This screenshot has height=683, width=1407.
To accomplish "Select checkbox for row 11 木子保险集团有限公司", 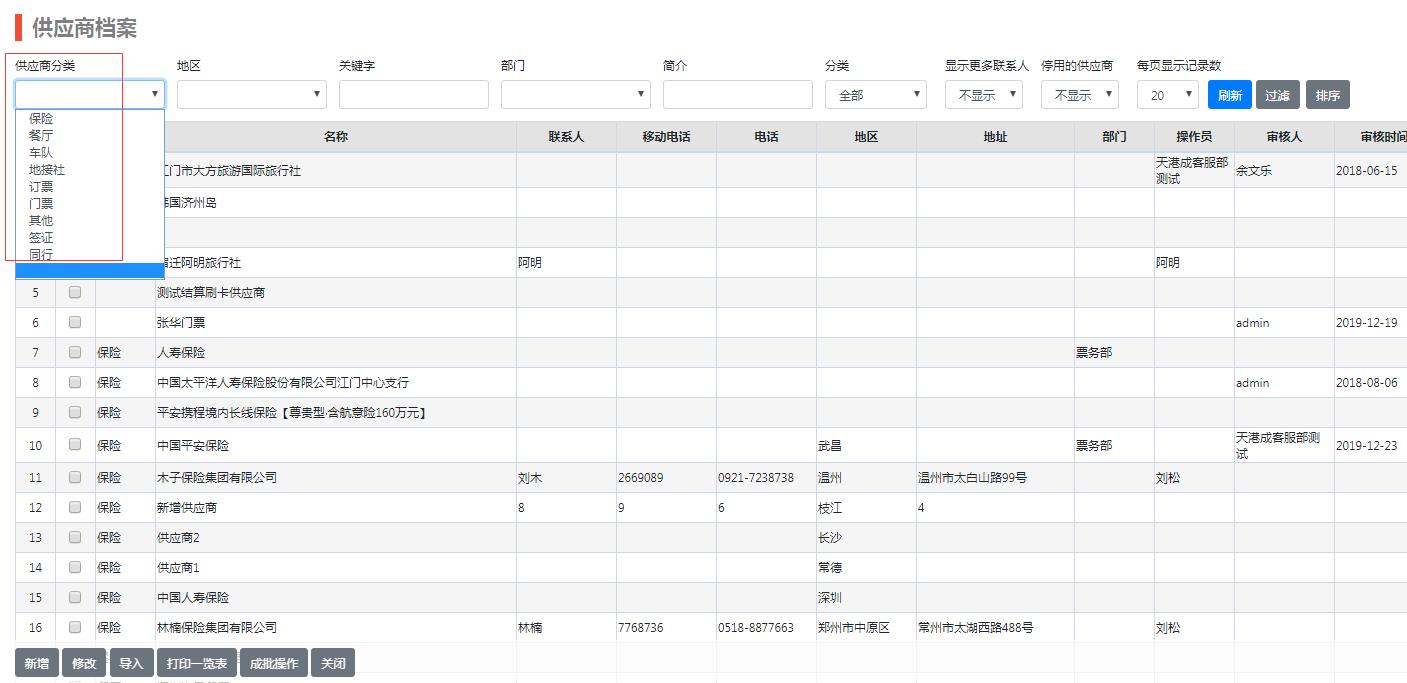I will (x=75, y=477).
